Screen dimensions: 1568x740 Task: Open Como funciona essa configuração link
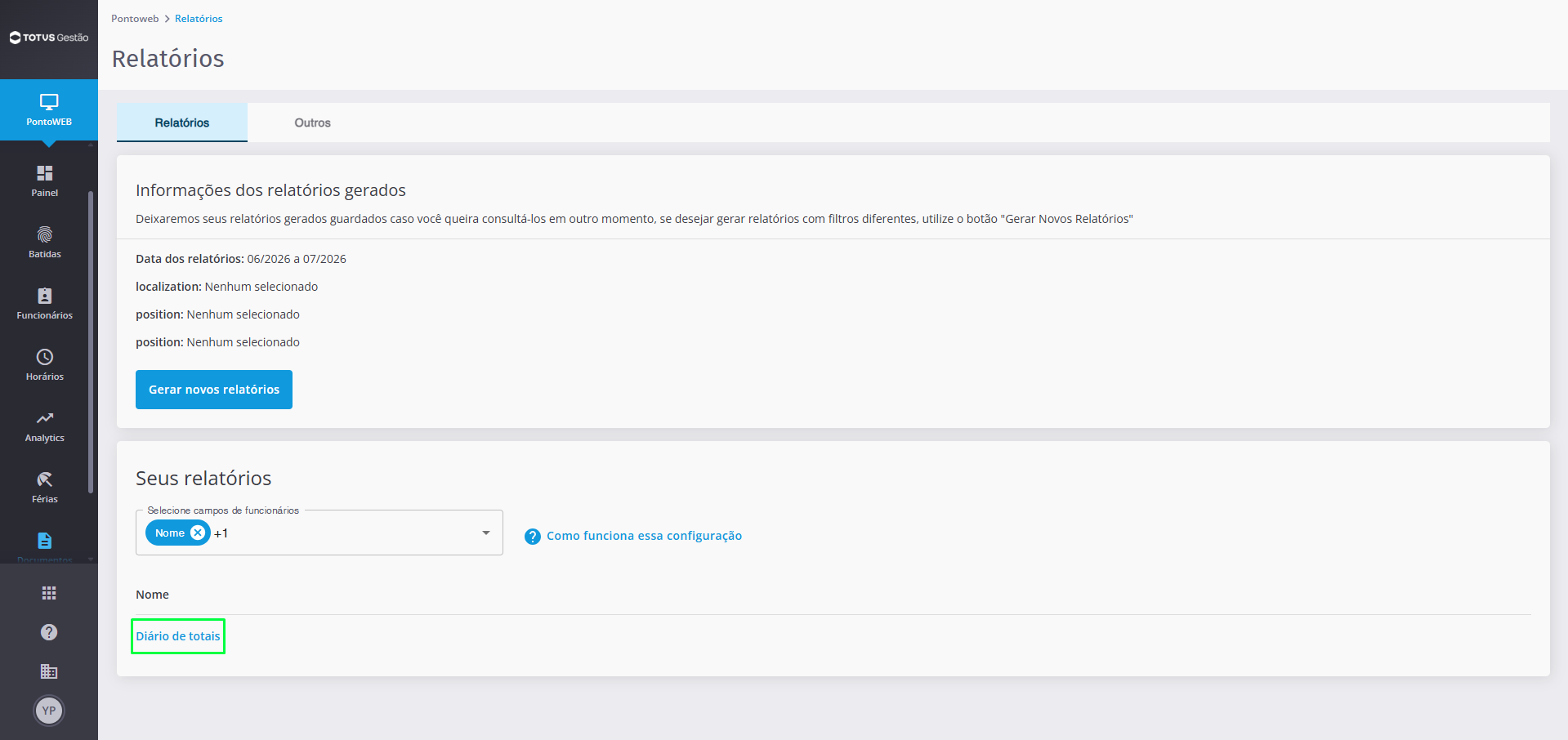pyautogui.click(x=644, y=536)
